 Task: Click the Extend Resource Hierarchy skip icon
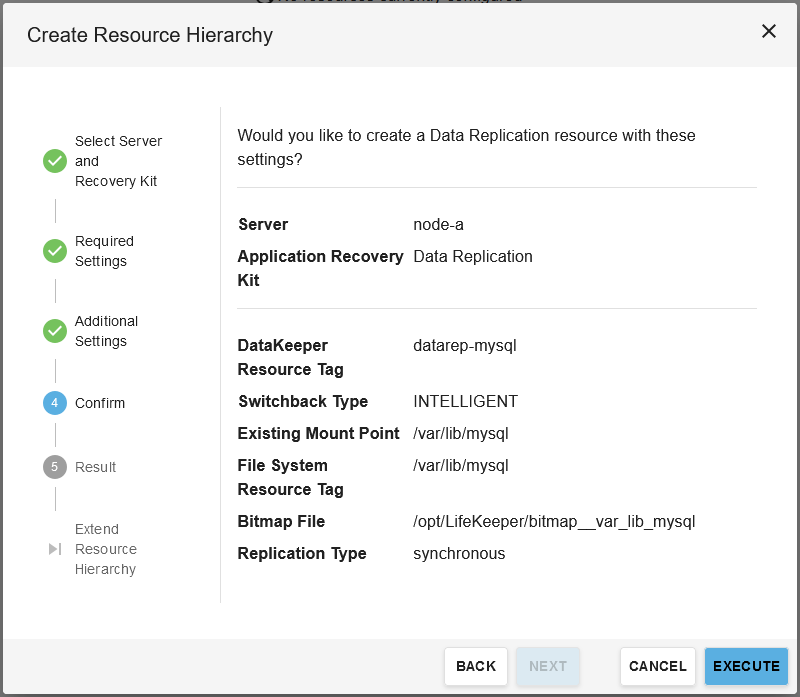point(55,549)
